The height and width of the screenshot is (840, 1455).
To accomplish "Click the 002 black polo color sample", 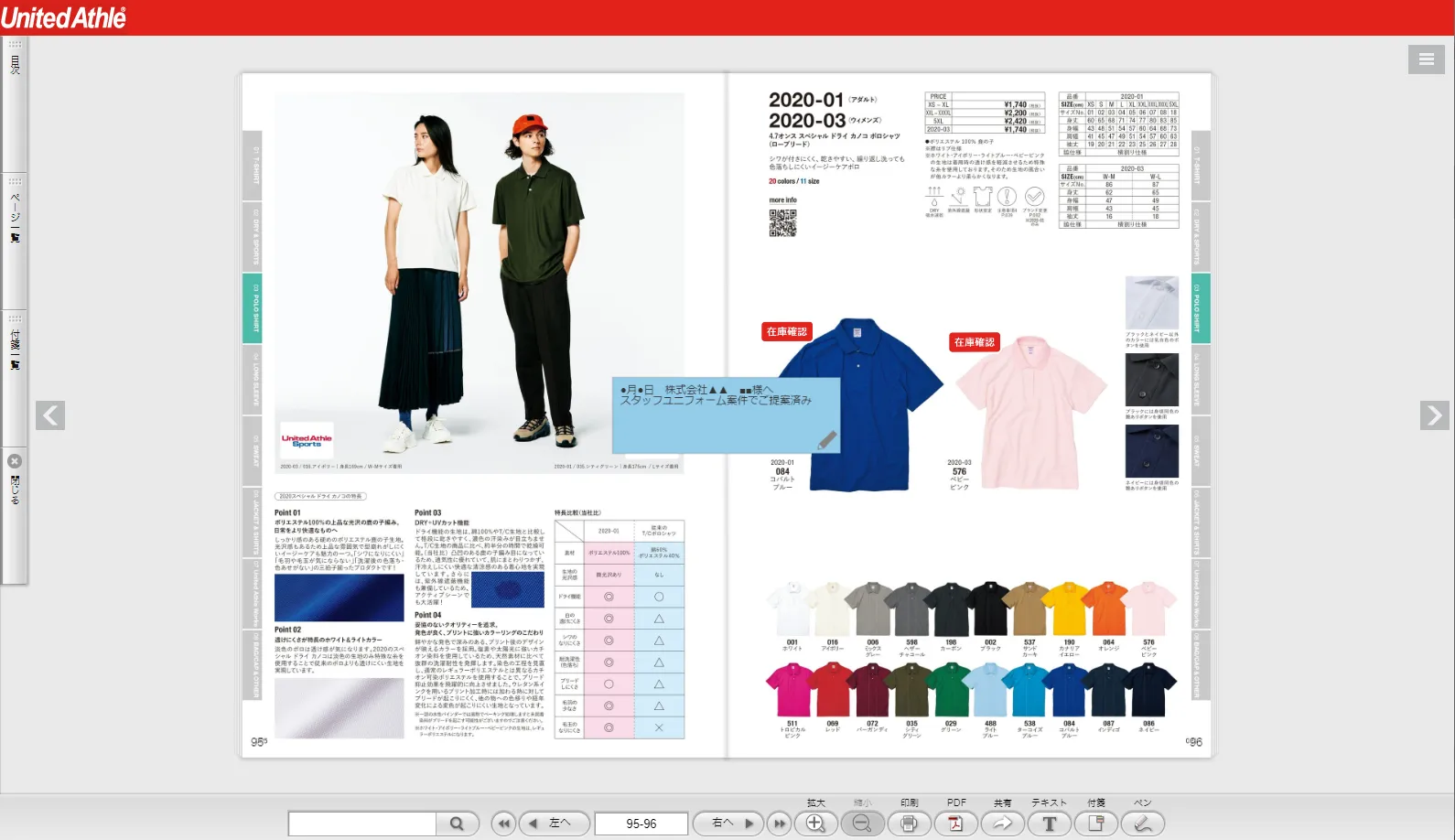I will click(x=990, y=609).
